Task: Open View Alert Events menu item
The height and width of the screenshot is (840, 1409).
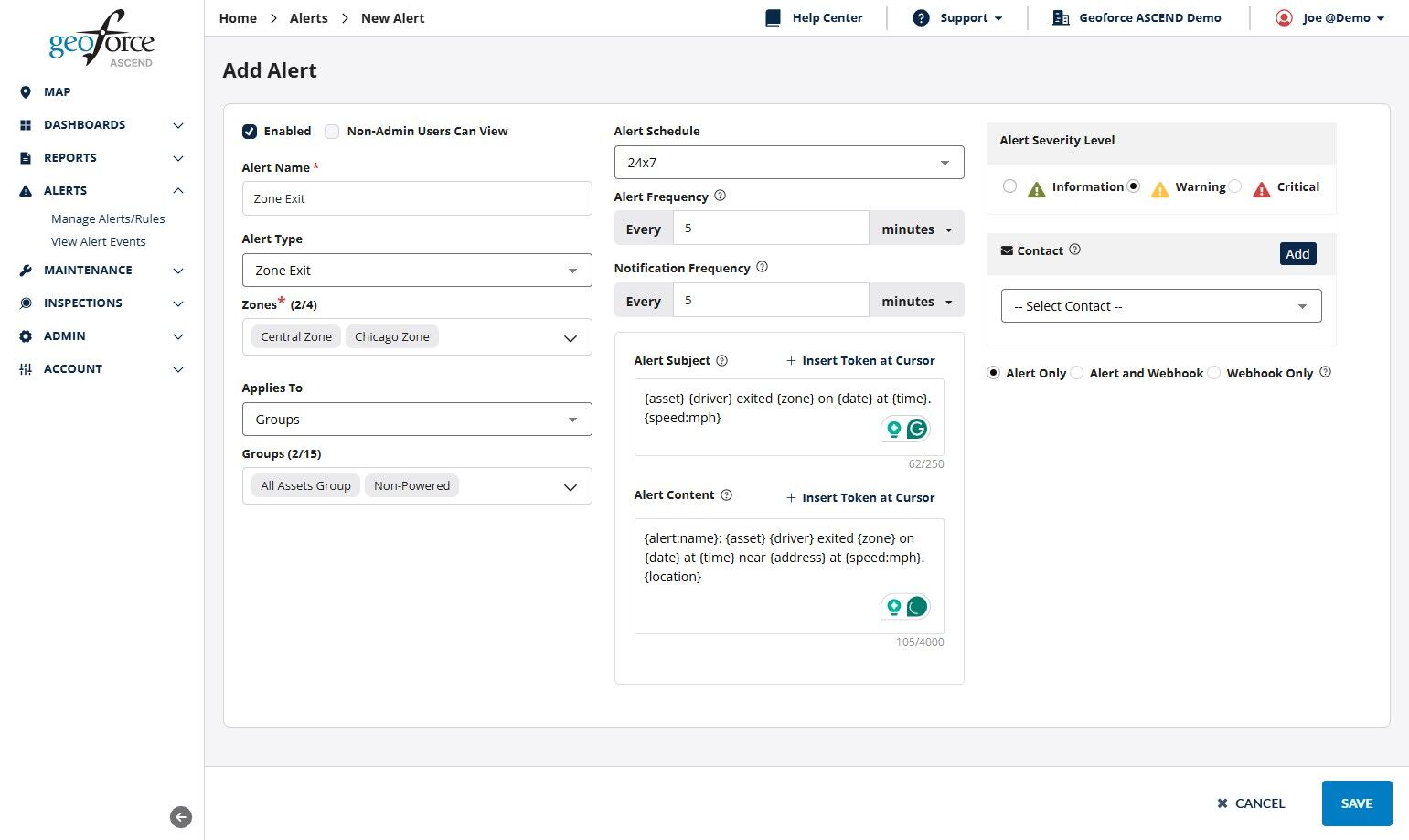Action: (99, 242)
